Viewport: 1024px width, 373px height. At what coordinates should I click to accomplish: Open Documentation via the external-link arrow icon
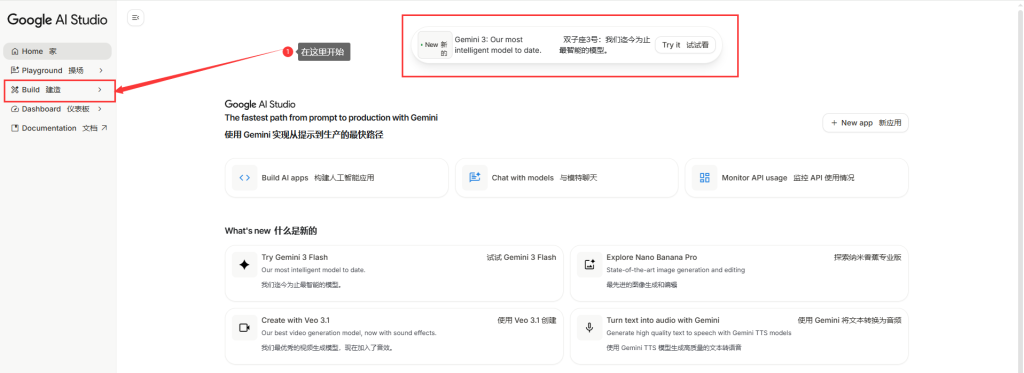[104, 128]
